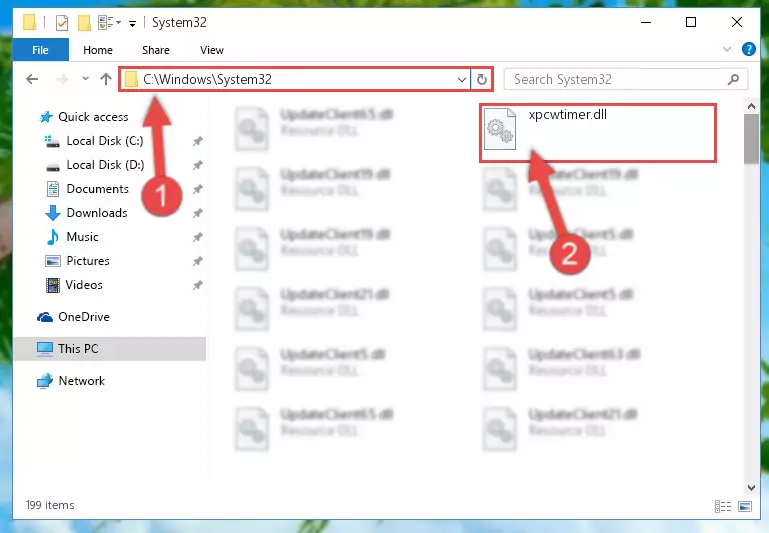Go forward with the right arrow
The height and width of the screenshot is (533, 769).
tap(62, 79)
